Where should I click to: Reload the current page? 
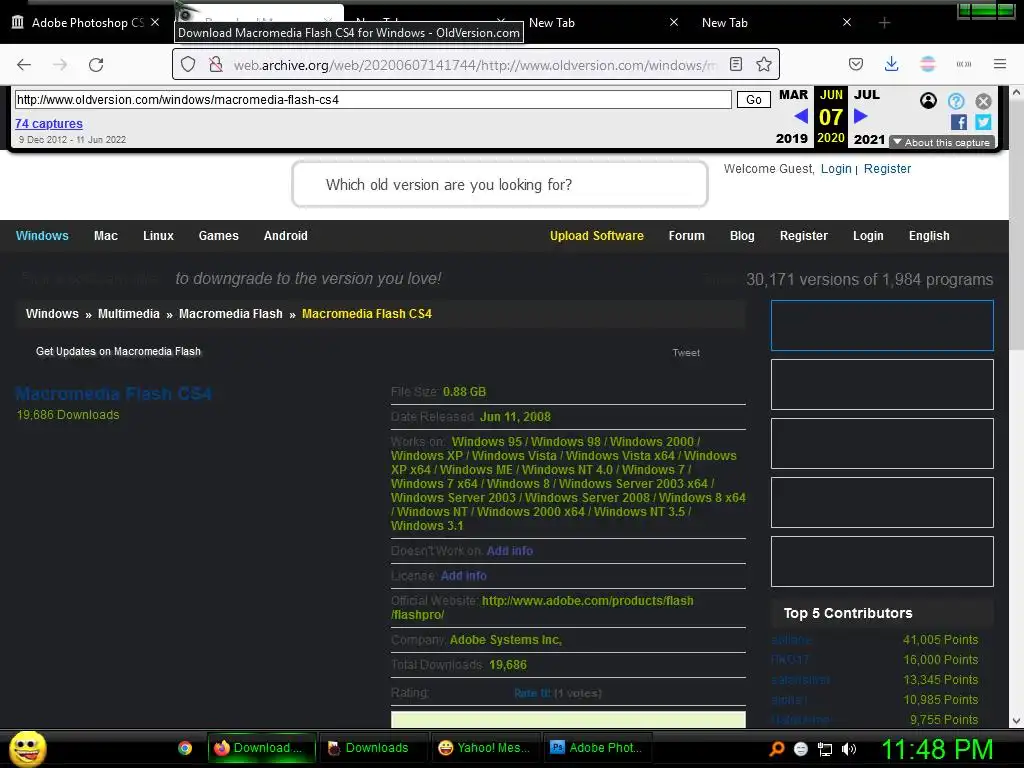(x=96, y=65)
